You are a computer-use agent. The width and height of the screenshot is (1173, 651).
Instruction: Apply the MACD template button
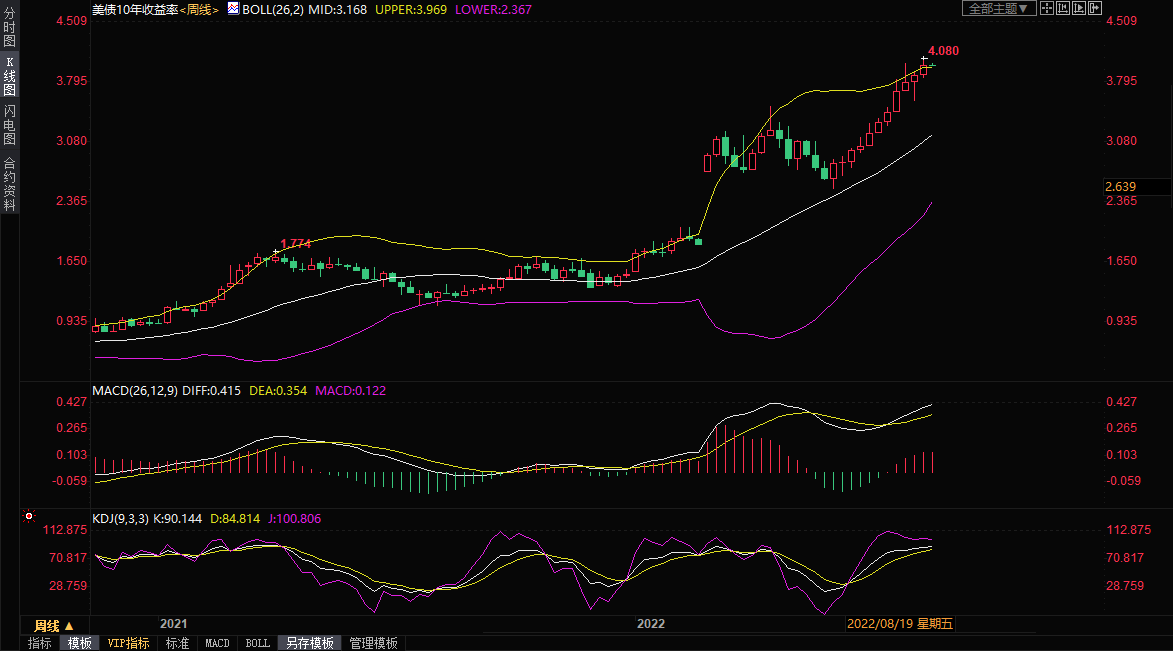click(217, 643)
